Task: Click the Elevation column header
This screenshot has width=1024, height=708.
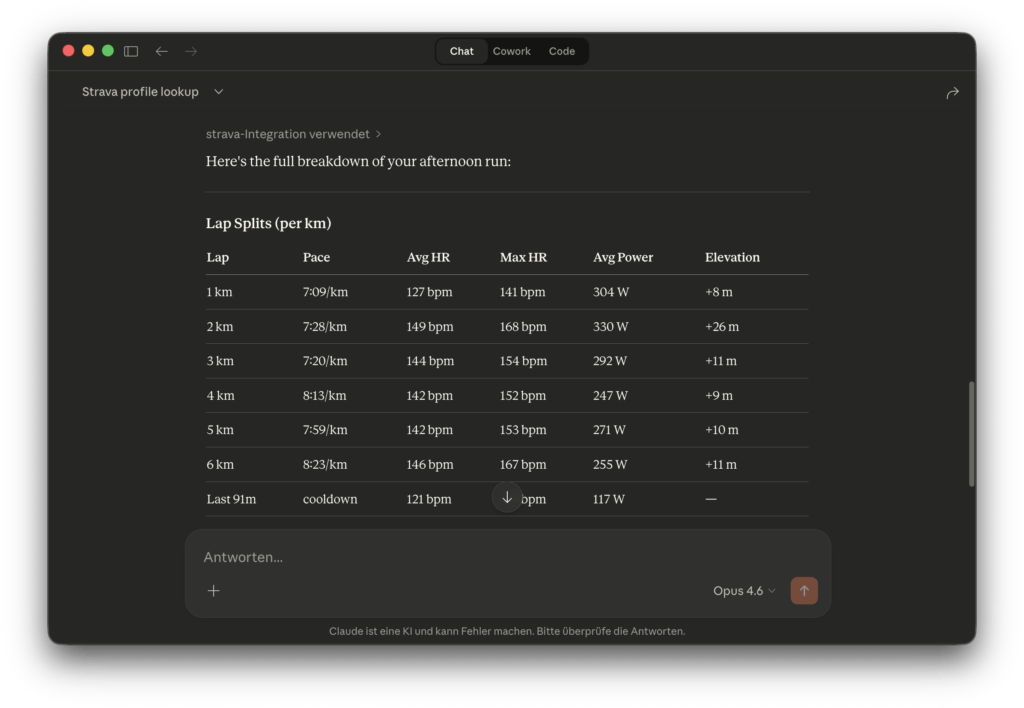Action: 732,257
